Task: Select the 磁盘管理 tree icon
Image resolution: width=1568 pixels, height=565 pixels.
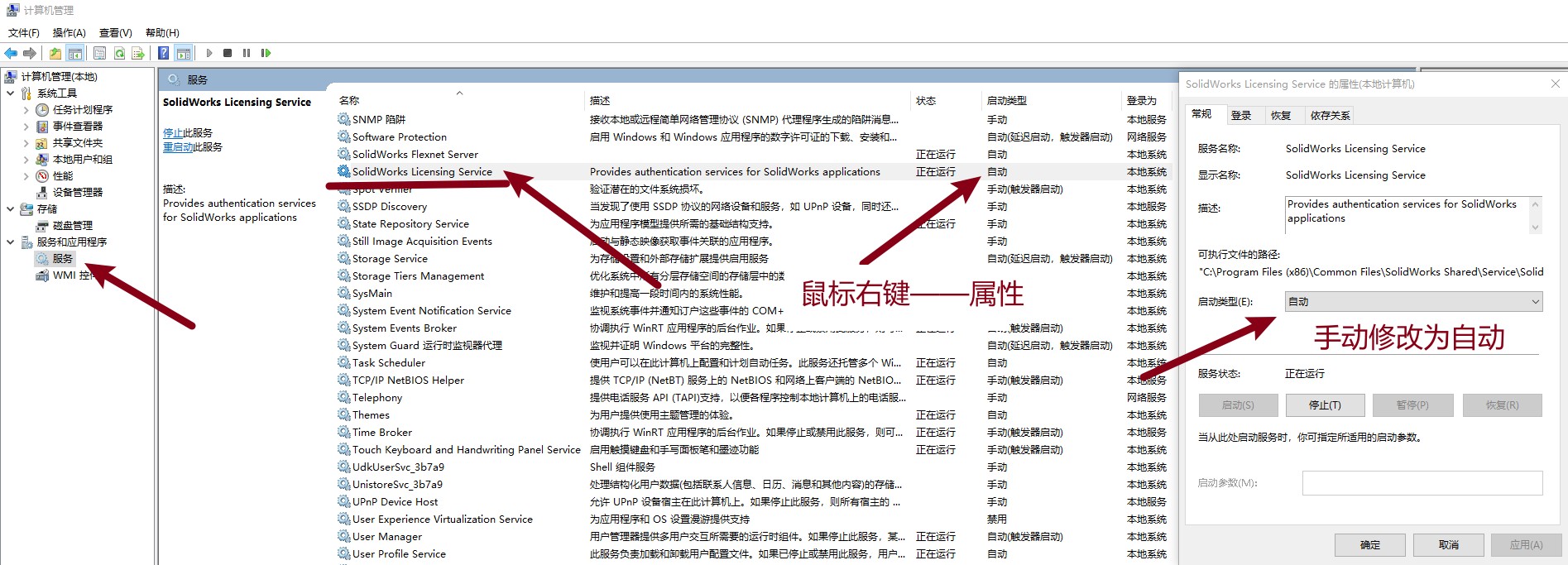Action: click(x=42, y=225)
